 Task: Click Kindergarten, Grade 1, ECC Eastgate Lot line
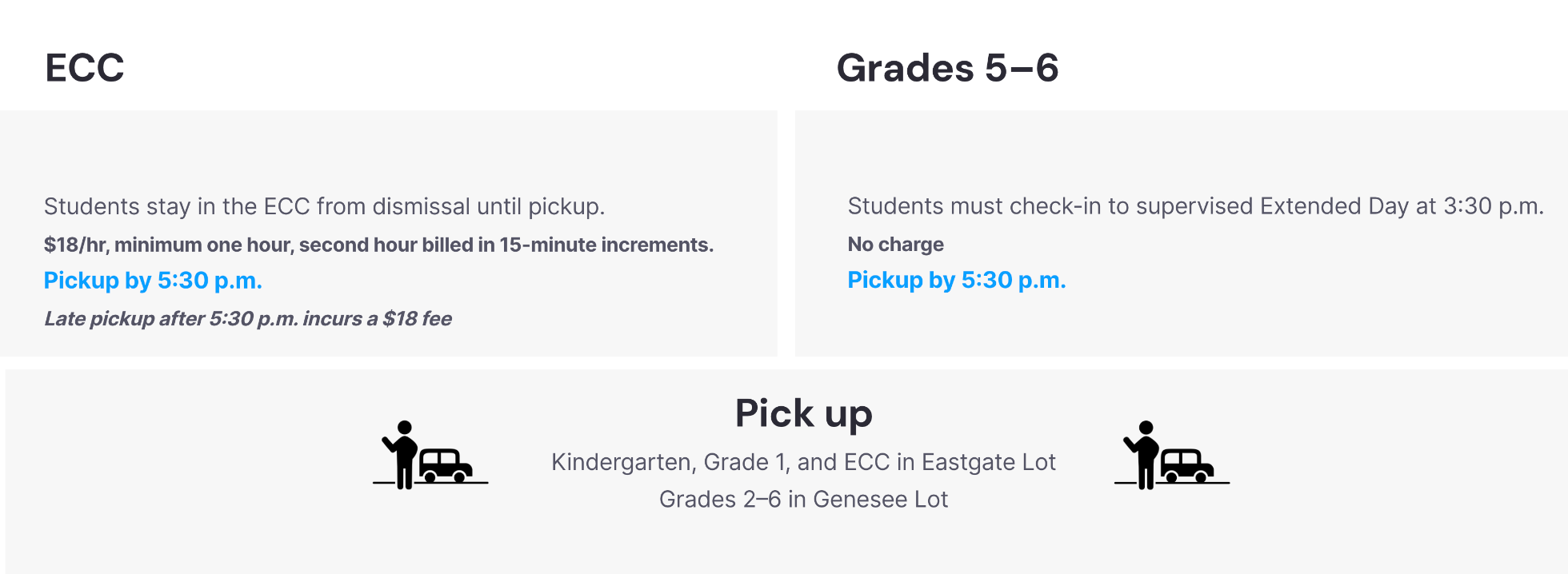coord(803,462)
